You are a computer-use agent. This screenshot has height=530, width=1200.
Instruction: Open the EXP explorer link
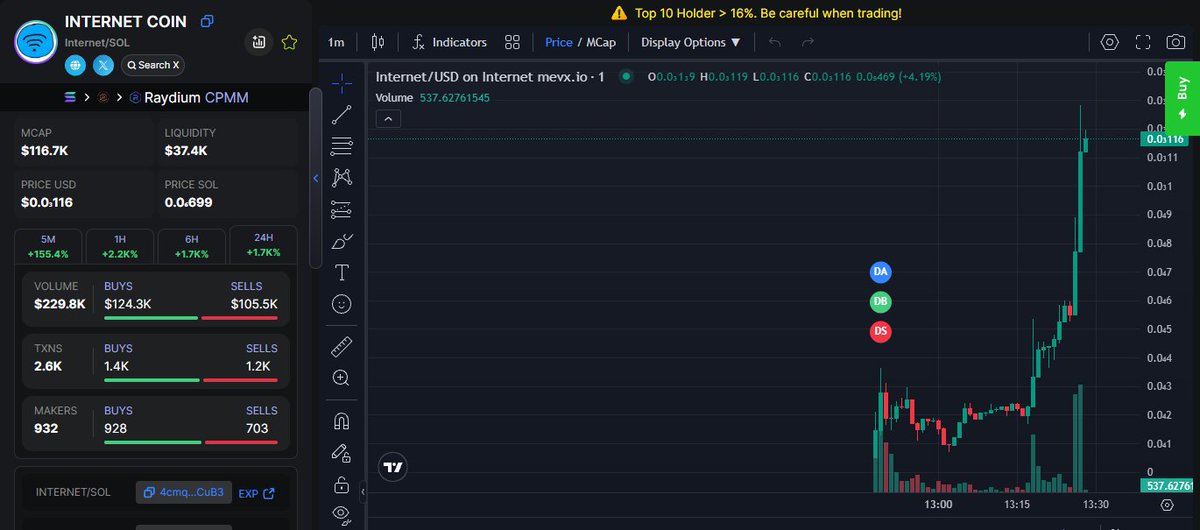tap(257, 493)
